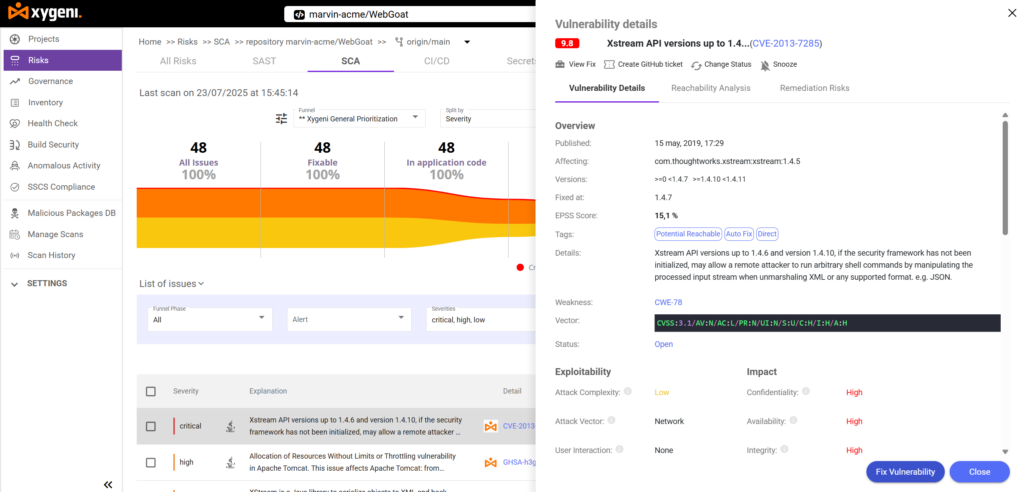The width and height of the screenshot is (1024, 492).
Task: Open Governance via its trend icon
Action: click(14, 81)
